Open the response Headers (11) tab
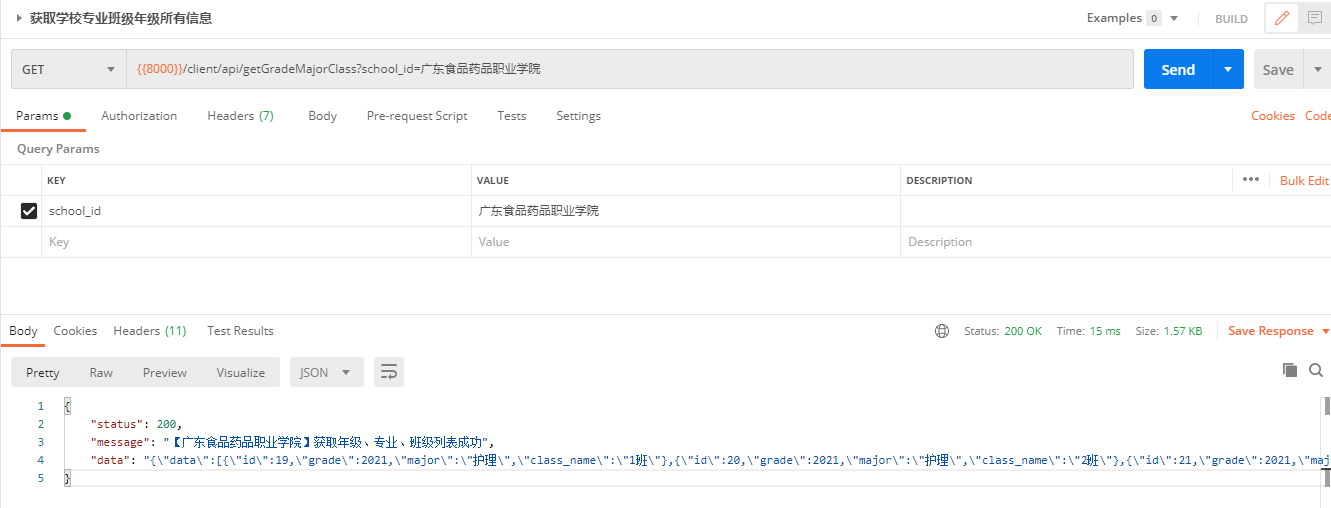 pos(150,331)
